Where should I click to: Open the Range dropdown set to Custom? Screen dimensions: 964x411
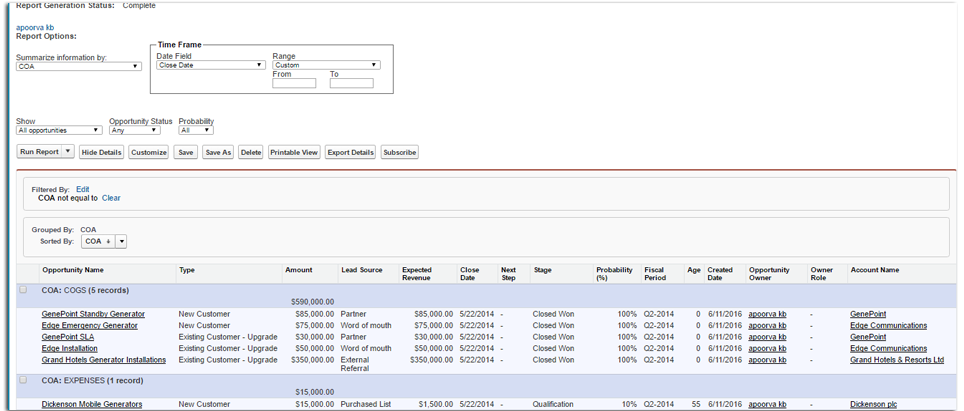pyautogui.click(x=326, y=65)
